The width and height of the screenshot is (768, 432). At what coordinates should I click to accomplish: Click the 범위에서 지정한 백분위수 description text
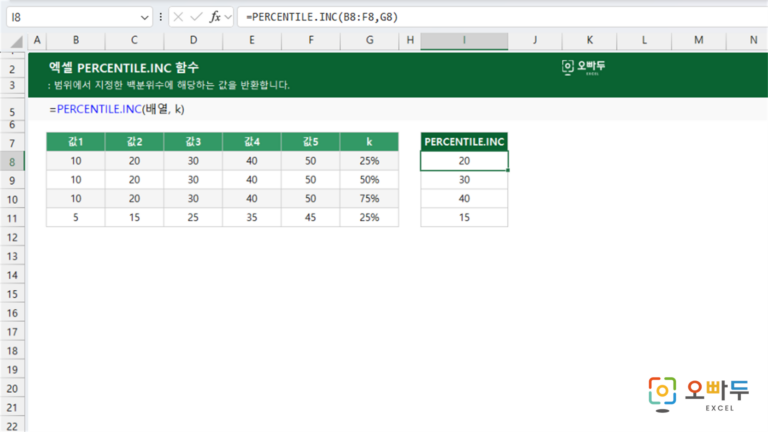point(169,85)
